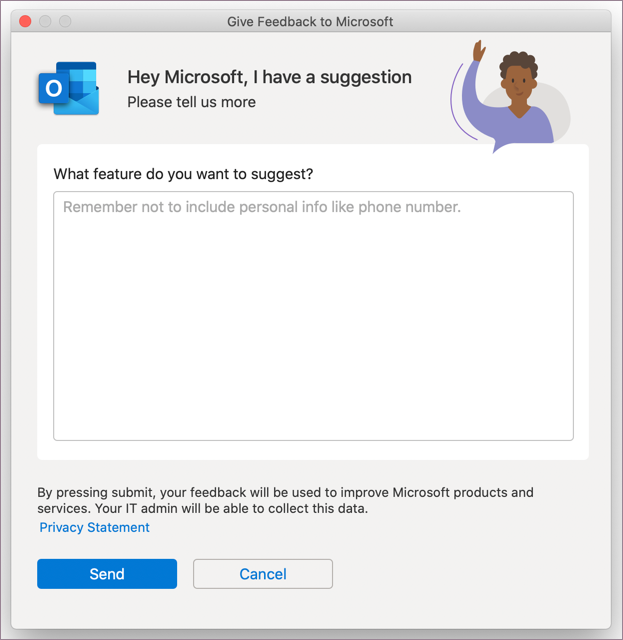623x640 pixels.
Task: Focus the feature suggestion text box
Action: click(x=313, y=316)
